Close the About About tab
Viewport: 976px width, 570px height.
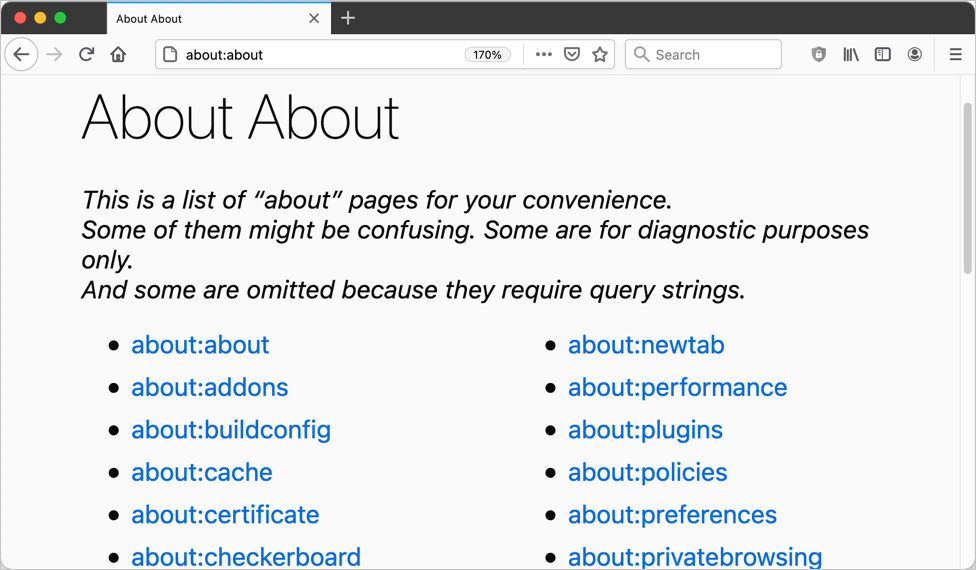(314, 18)
